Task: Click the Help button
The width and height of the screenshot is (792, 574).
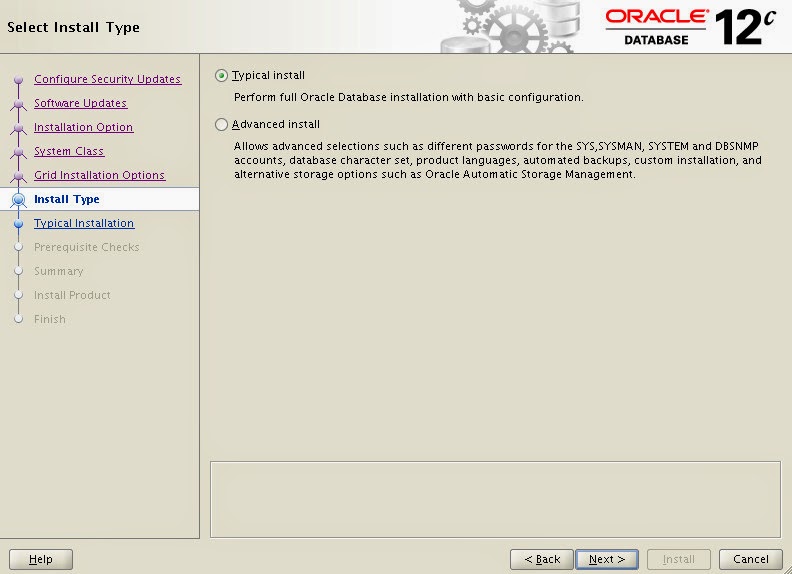Action: coord(41,559)
